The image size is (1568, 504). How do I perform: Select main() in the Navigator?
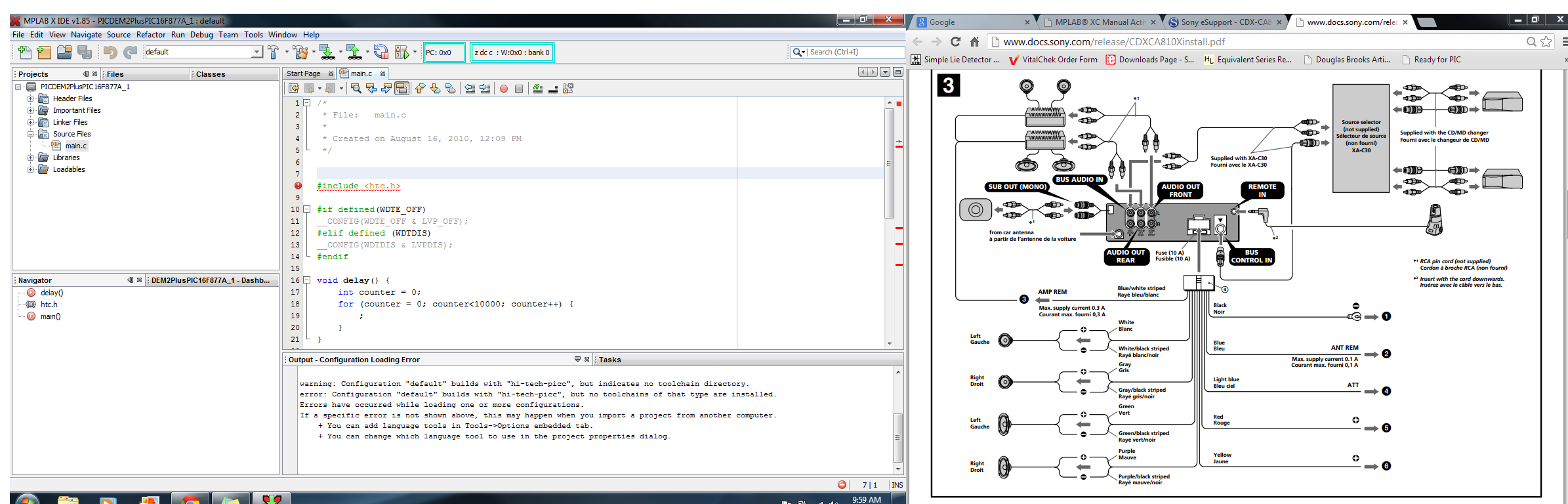(50, 316)
